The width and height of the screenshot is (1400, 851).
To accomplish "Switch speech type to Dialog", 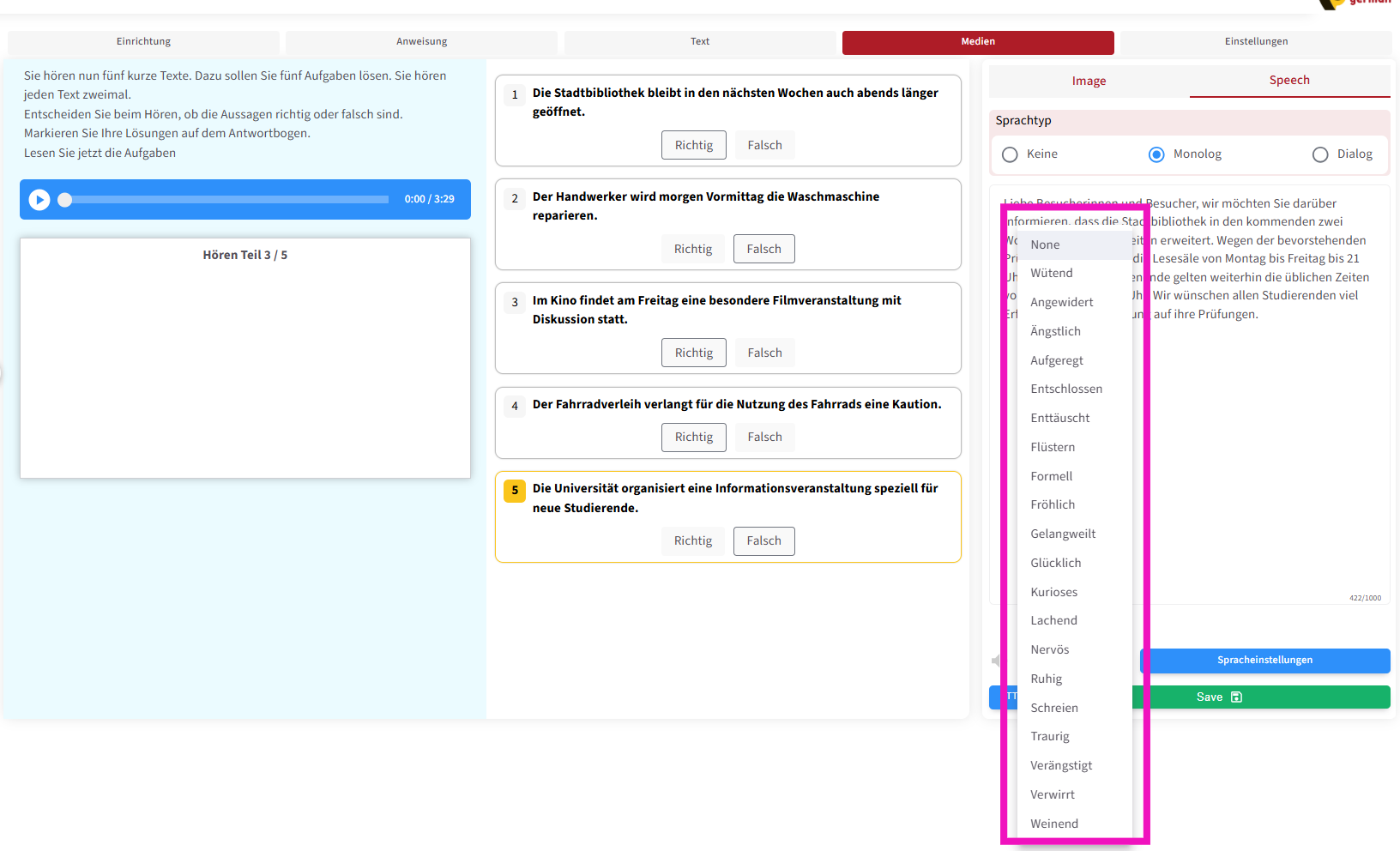I will coord(1320,154).
